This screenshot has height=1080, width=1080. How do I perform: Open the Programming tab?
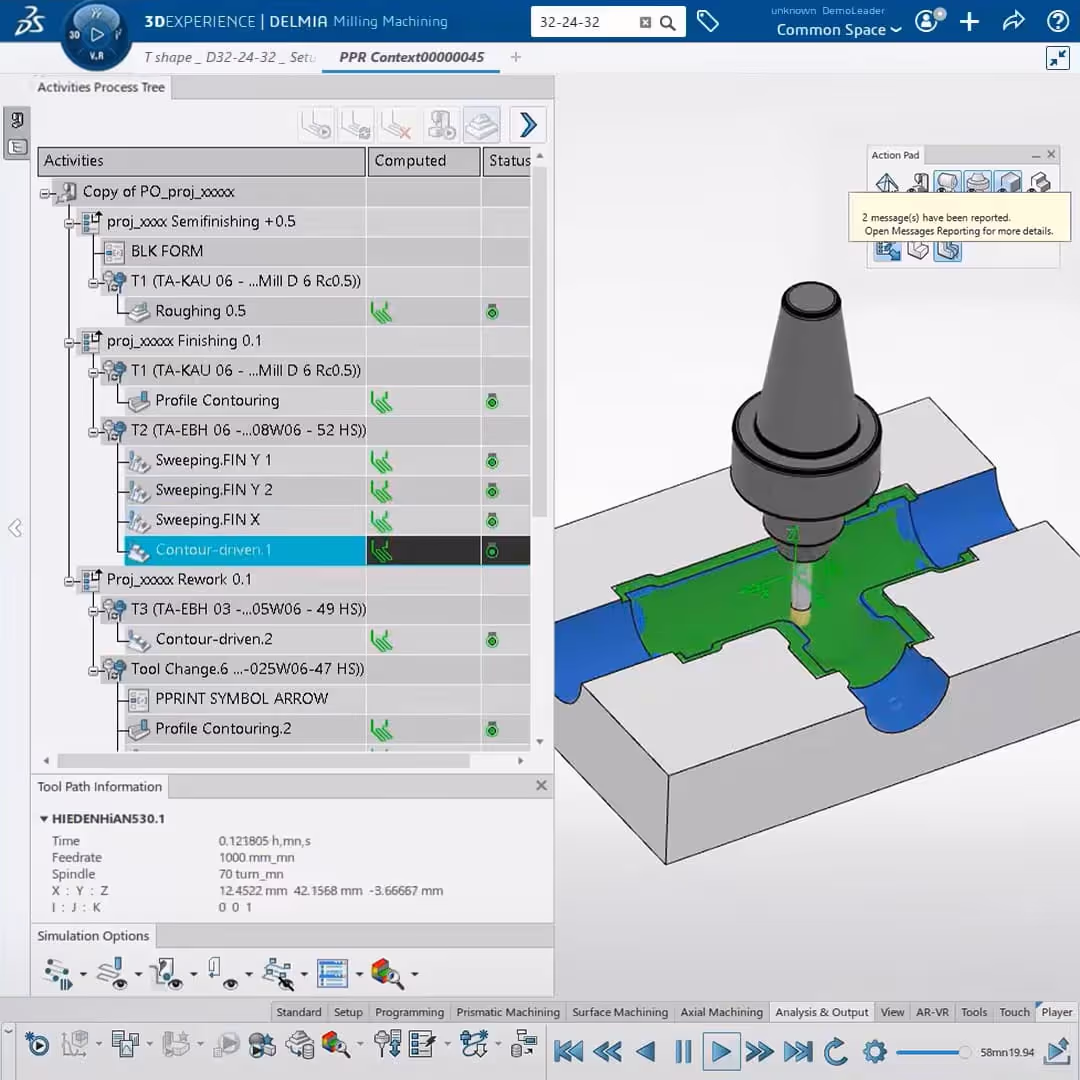click(x=409, y=1012)
